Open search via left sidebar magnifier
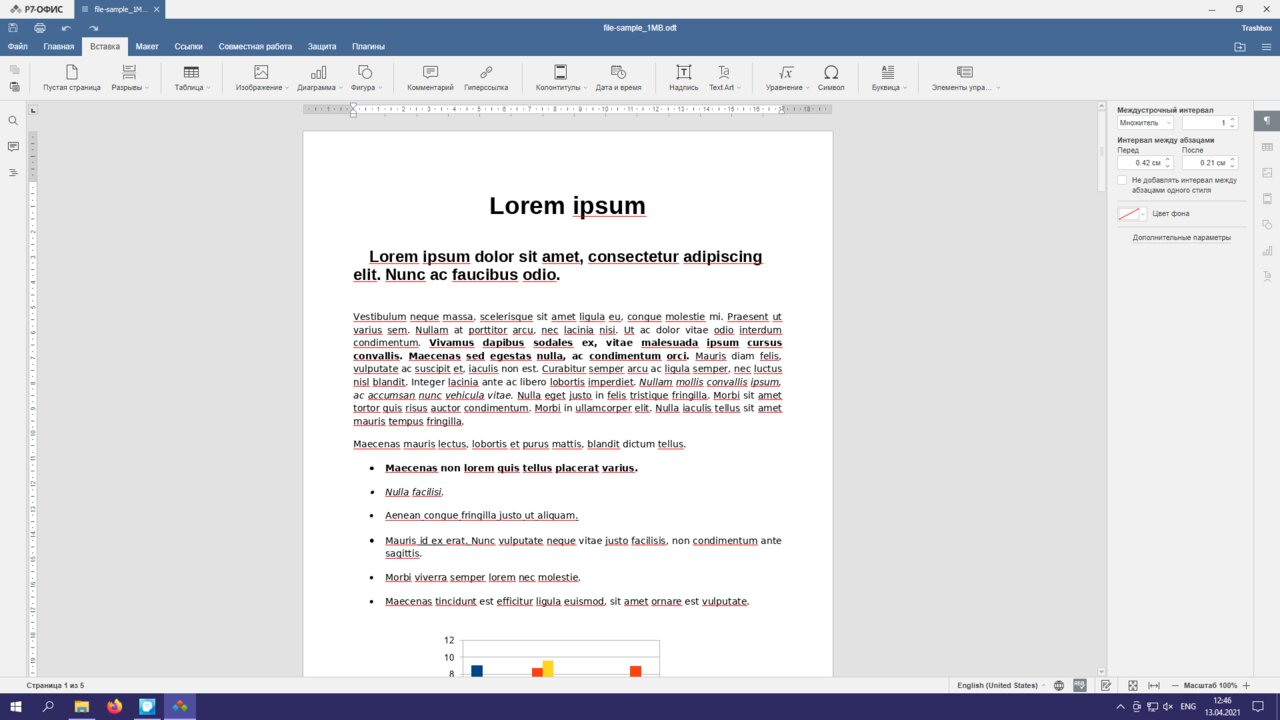 pyautogui.click(x=13, y=121)
